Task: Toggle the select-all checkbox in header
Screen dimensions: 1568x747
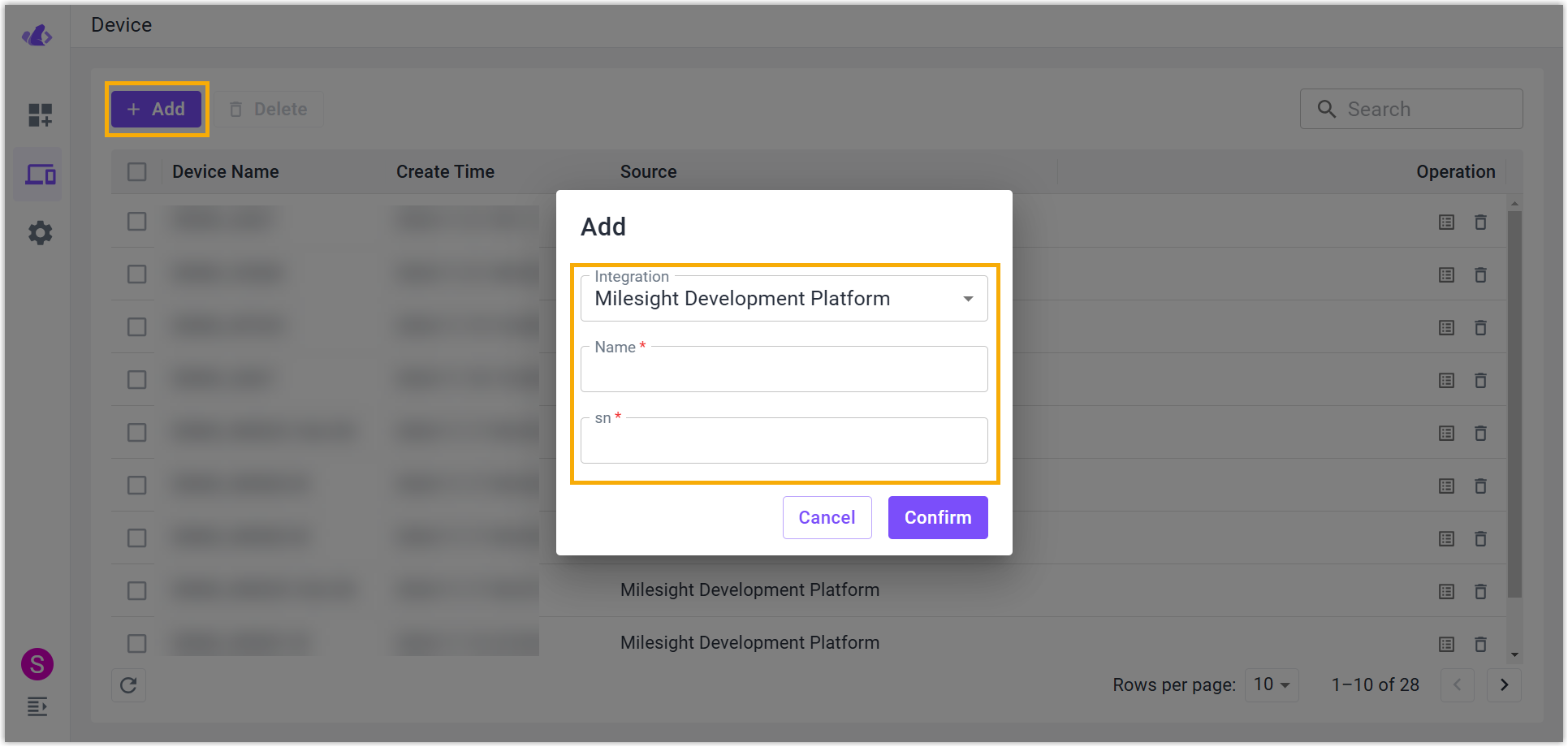Action: tap(136, 171)
